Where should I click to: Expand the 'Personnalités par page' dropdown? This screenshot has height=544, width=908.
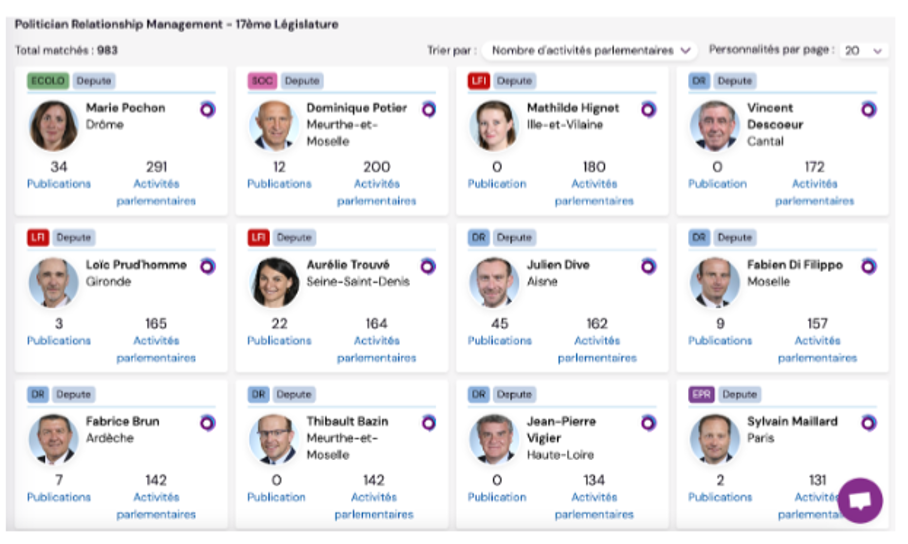[863, 50]
